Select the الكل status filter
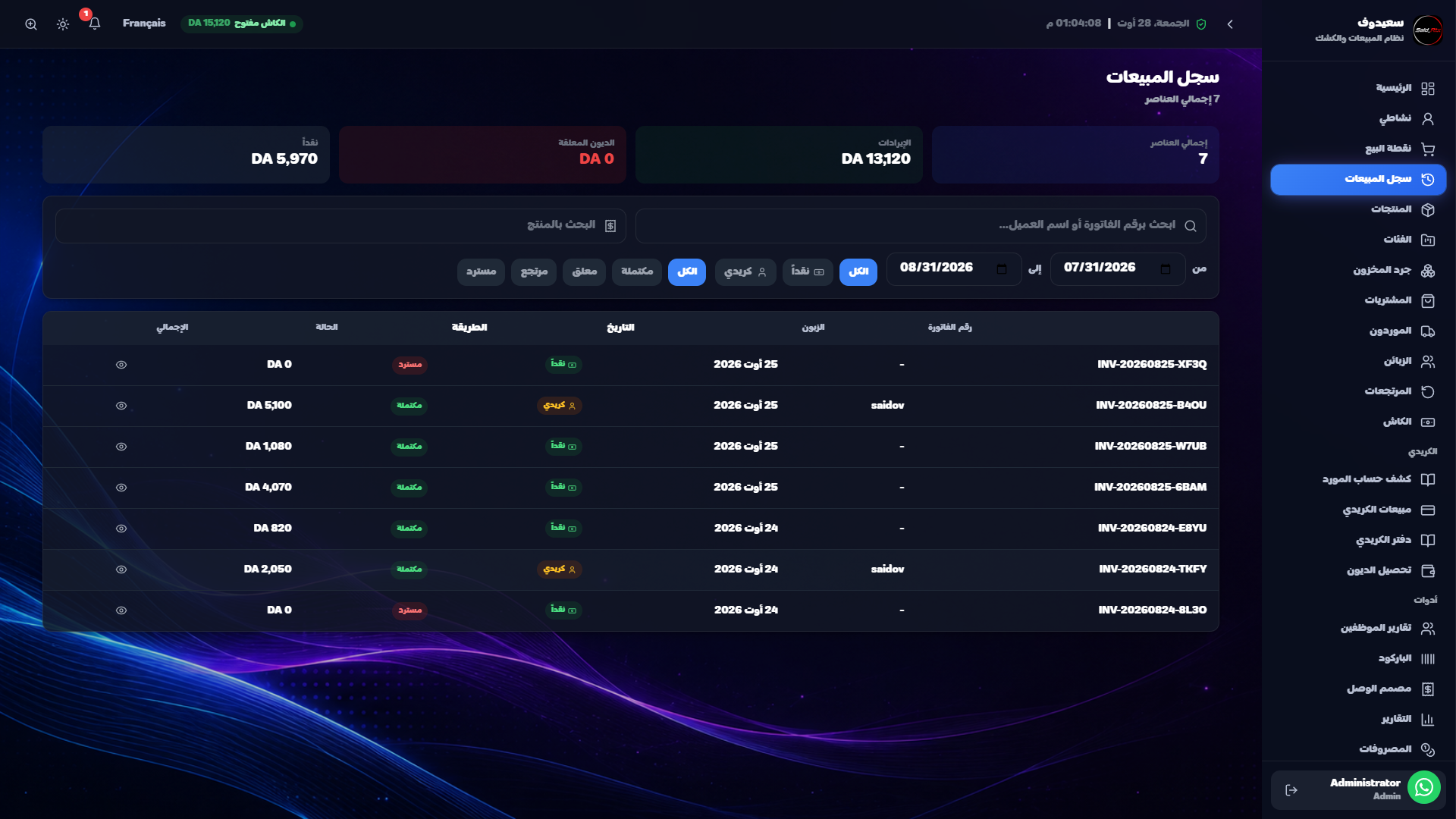 (x=687, y=272)
